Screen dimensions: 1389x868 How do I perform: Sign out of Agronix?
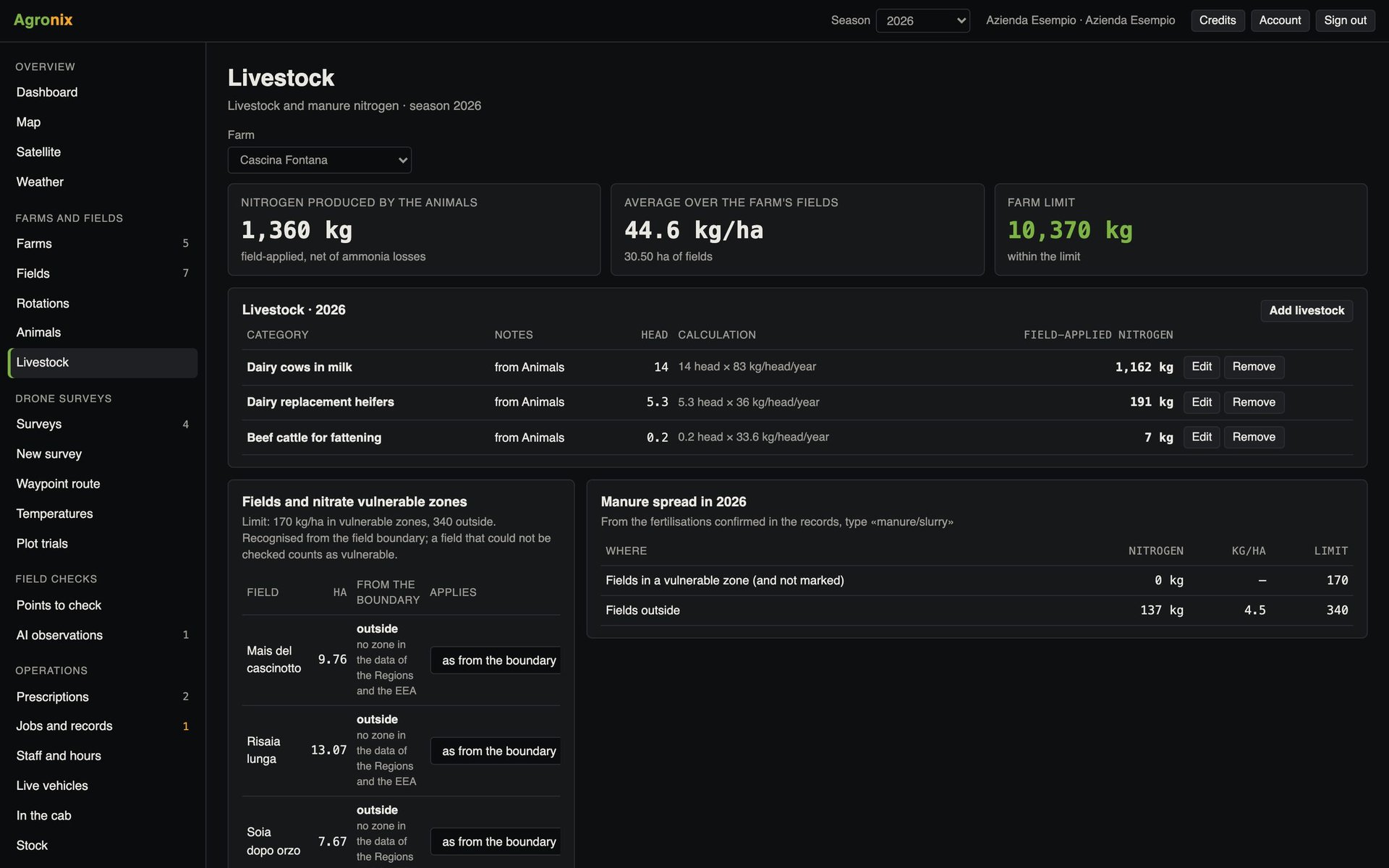[1345, 20]
